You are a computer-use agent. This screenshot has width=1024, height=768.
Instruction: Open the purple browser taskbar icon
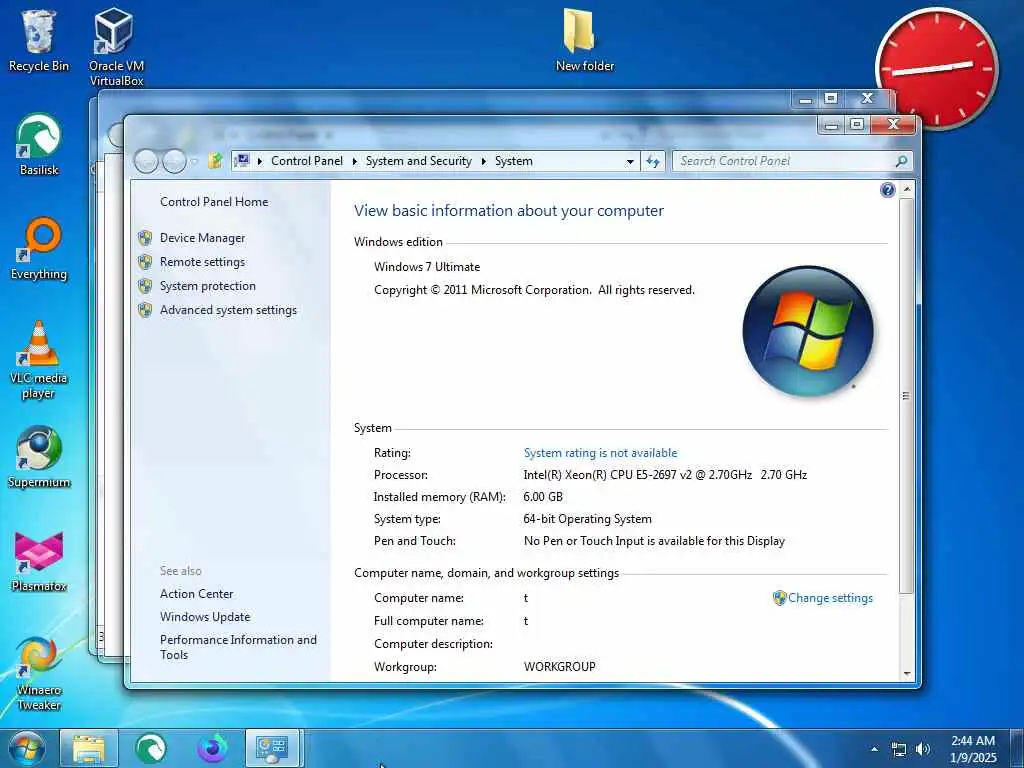[x=212, y=748]
